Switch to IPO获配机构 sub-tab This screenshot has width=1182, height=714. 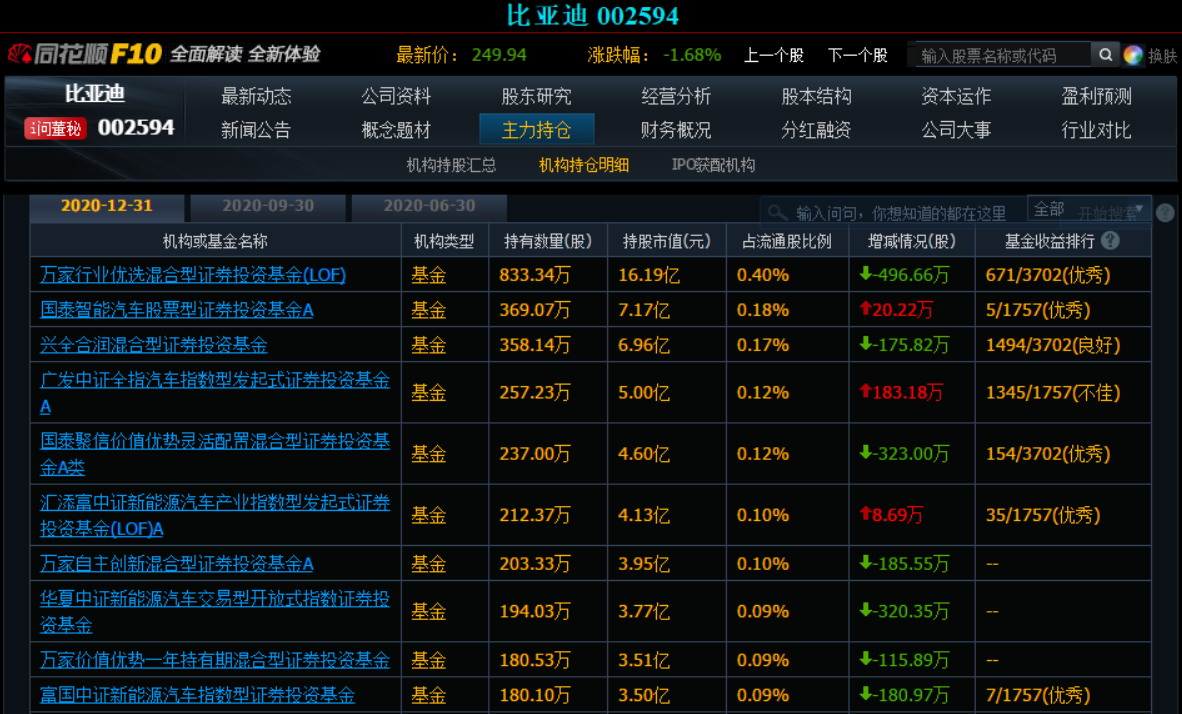[x=713, y=164]
